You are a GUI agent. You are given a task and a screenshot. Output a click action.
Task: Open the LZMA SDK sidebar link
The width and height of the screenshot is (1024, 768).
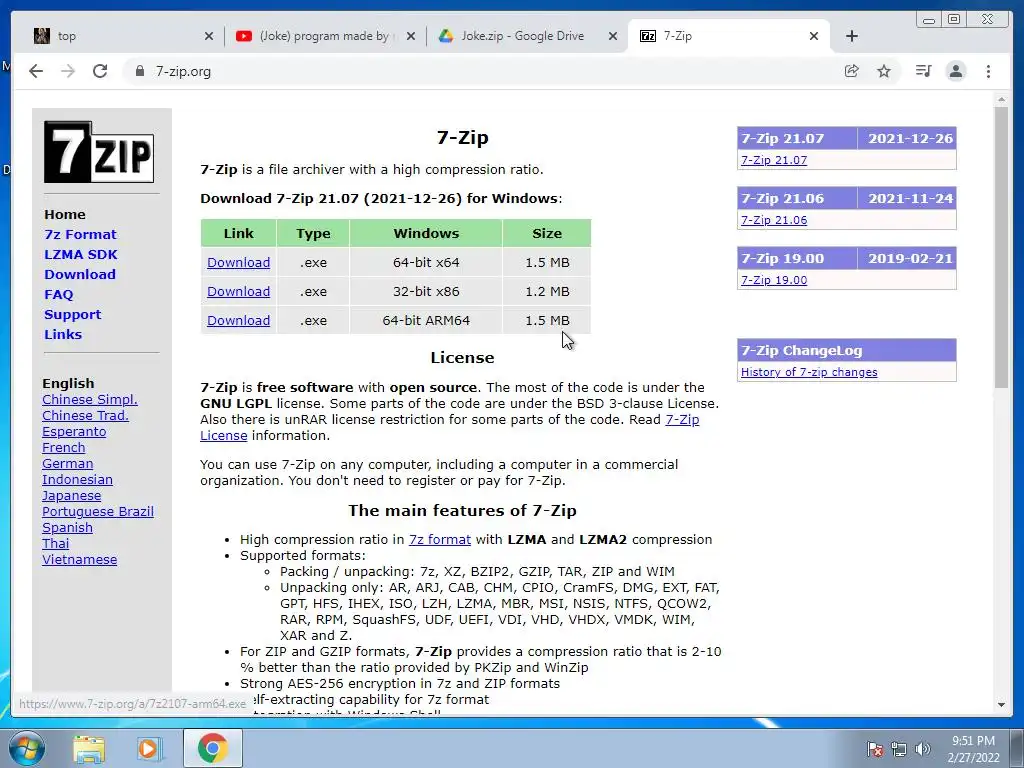pos(81,255)
